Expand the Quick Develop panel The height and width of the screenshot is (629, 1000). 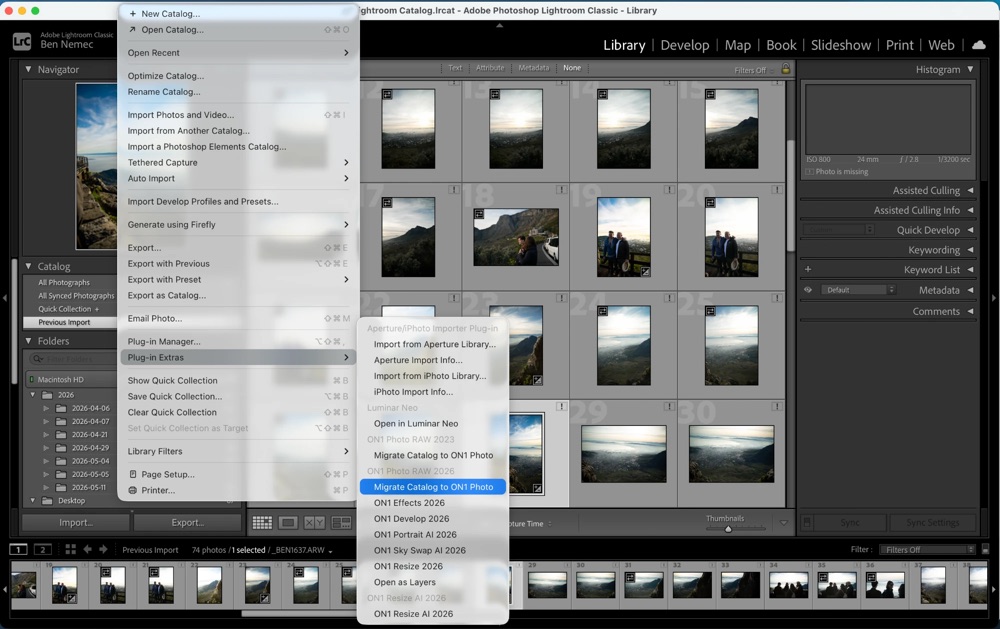point(970,230)
